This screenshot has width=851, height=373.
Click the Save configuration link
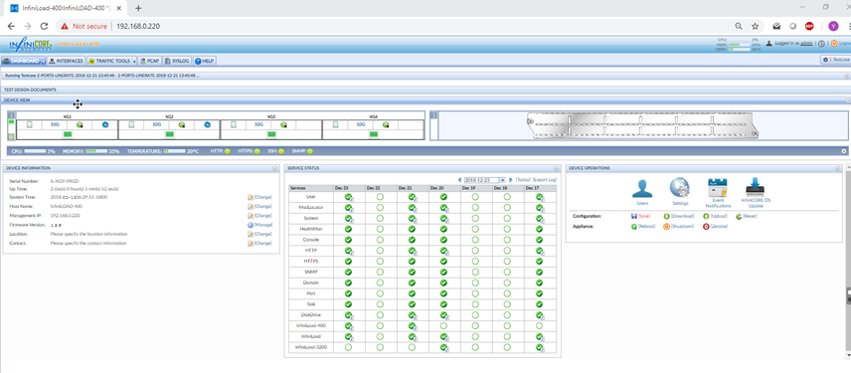(644, 216)
